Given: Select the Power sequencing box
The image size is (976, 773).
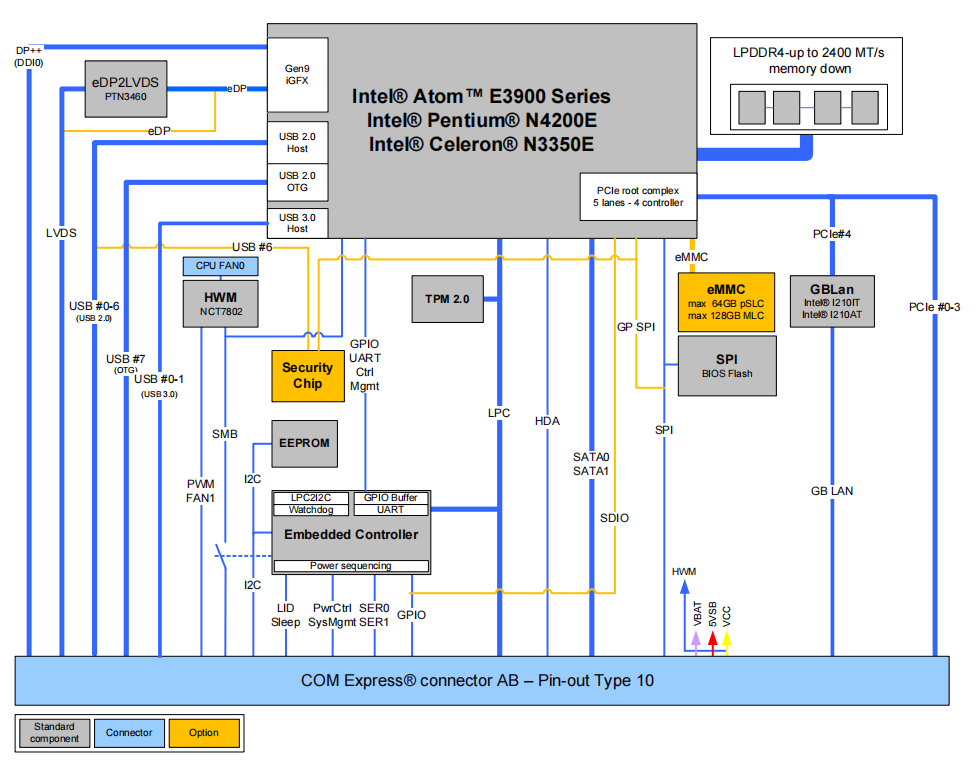Looking at the screenshot, I should click(351, 566).
